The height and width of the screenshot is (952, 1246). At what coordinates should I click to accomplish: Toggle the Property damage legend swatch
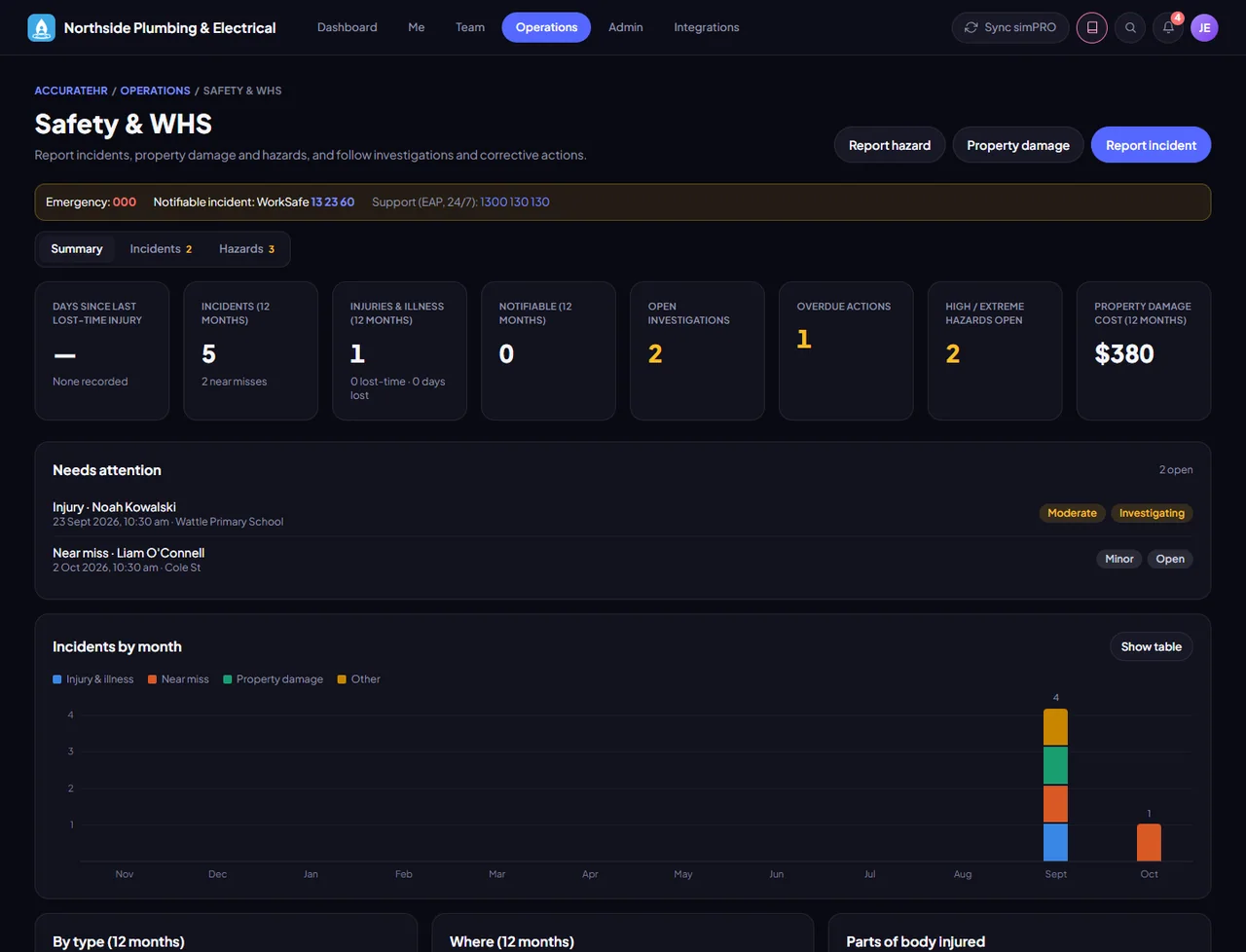227,679
